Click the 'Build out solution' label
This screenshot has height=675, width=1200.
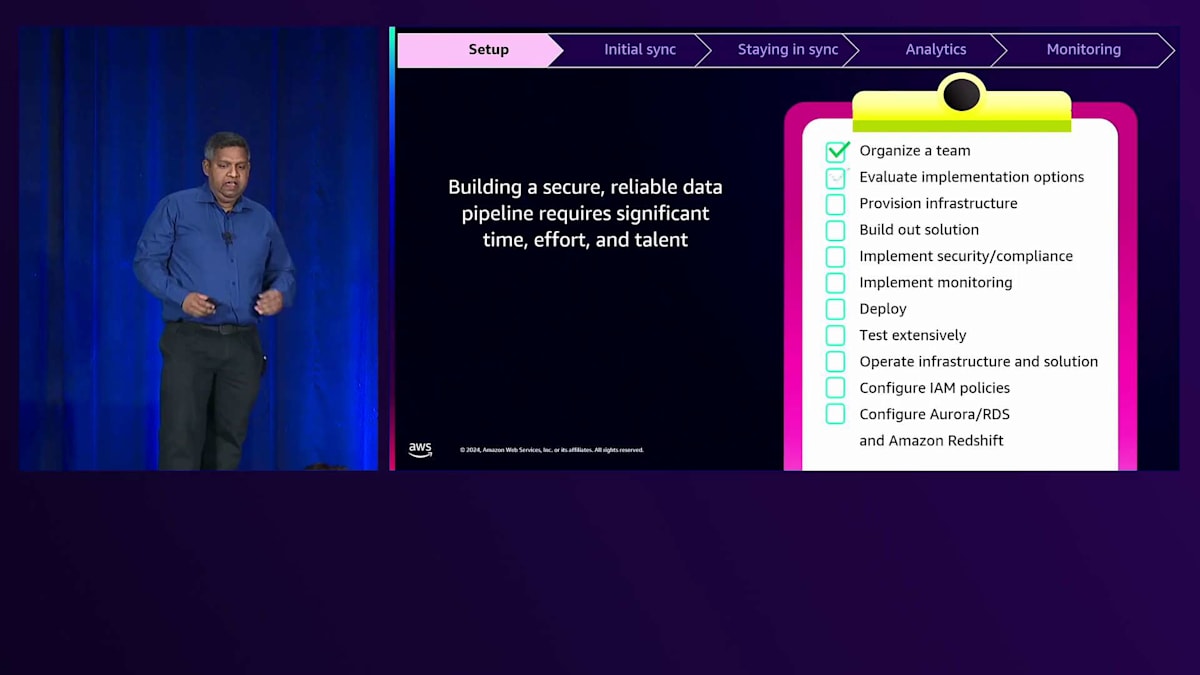[x=919, y=230]
